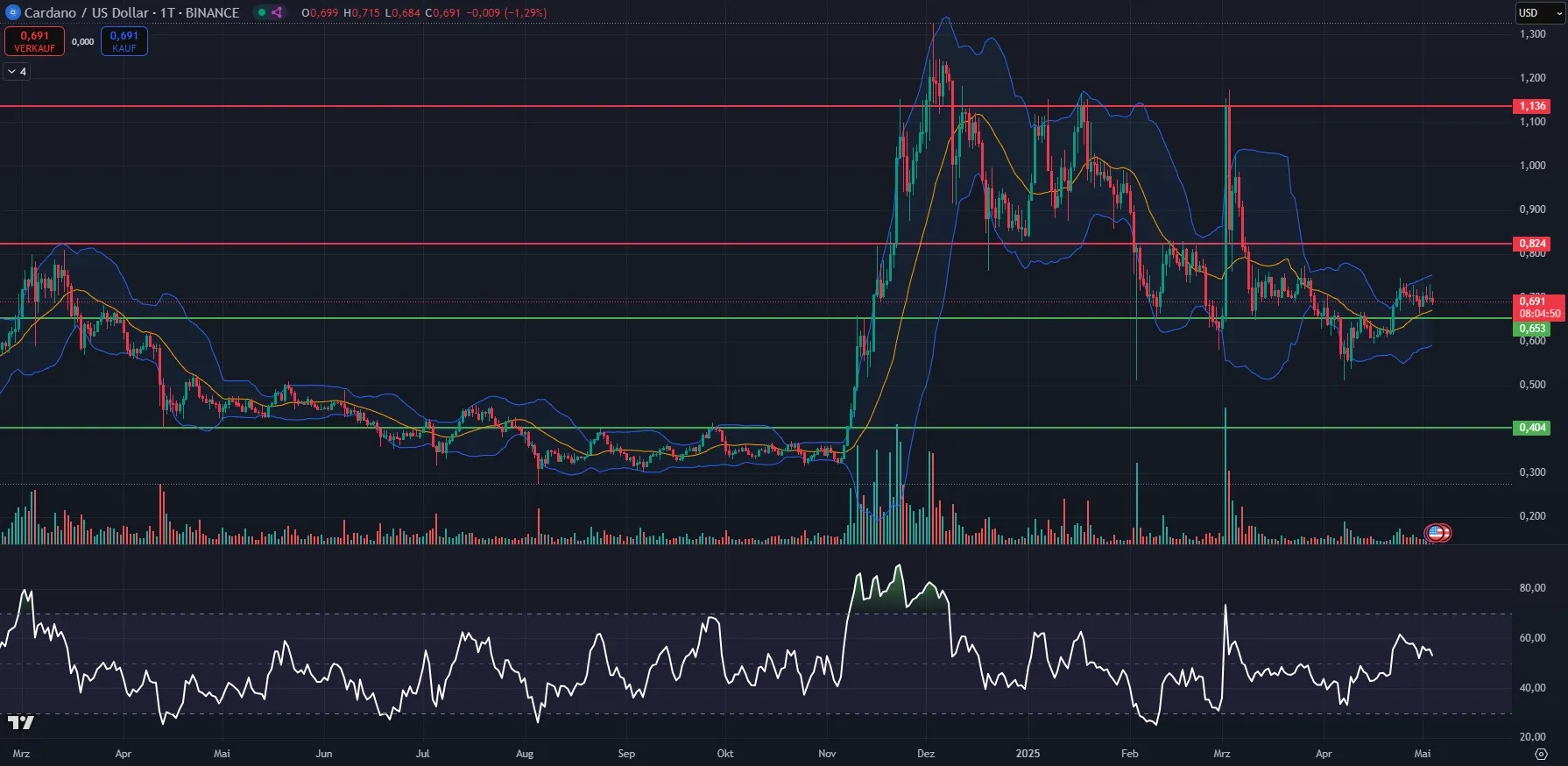Open chart settings via hexagon gear icon
Image resolution: width=1568 pixels, height=766 pixels.
tap(1541, 754)
